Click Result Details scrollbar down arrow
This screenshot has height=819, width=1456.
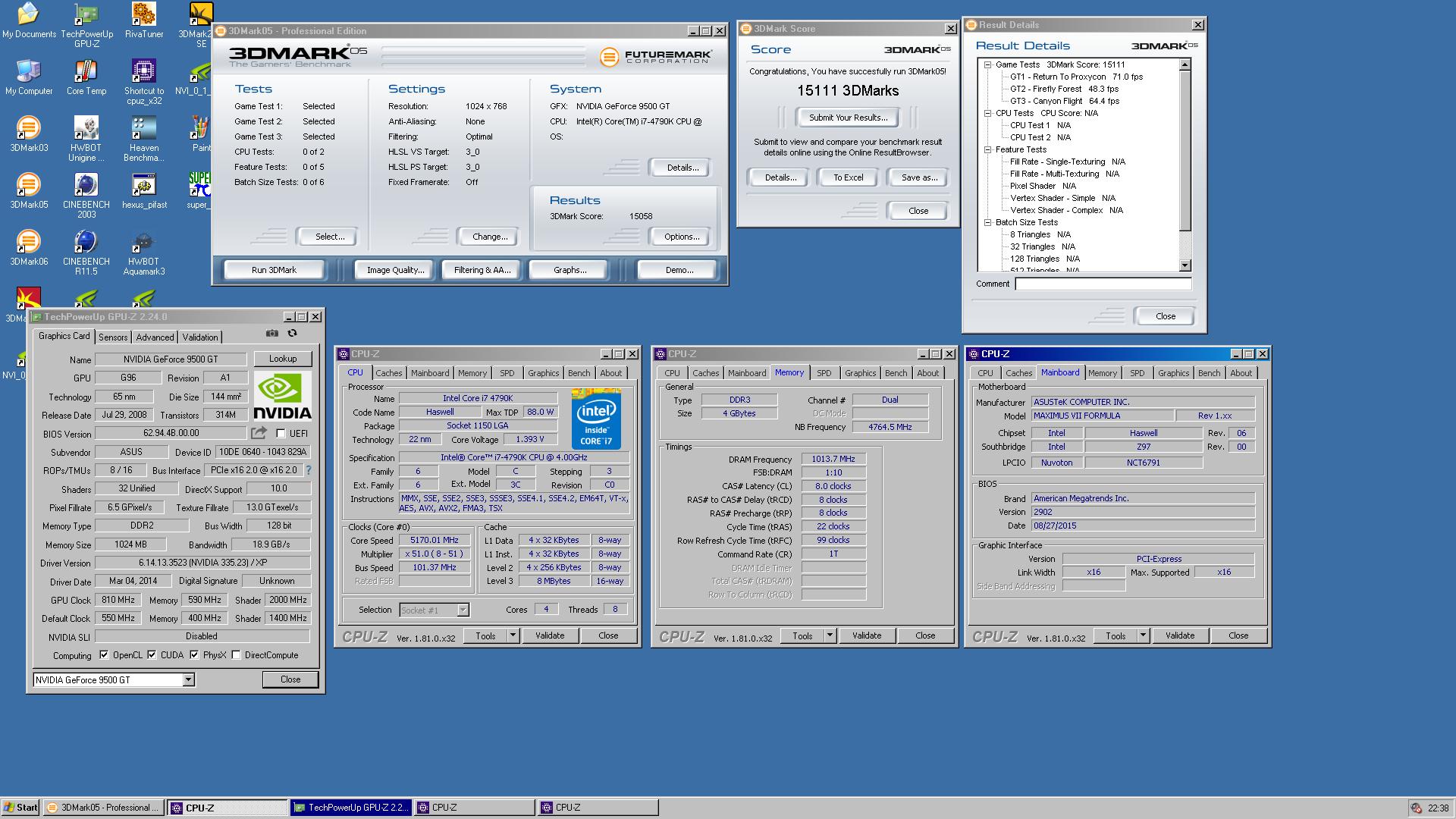coord(1185,265)
